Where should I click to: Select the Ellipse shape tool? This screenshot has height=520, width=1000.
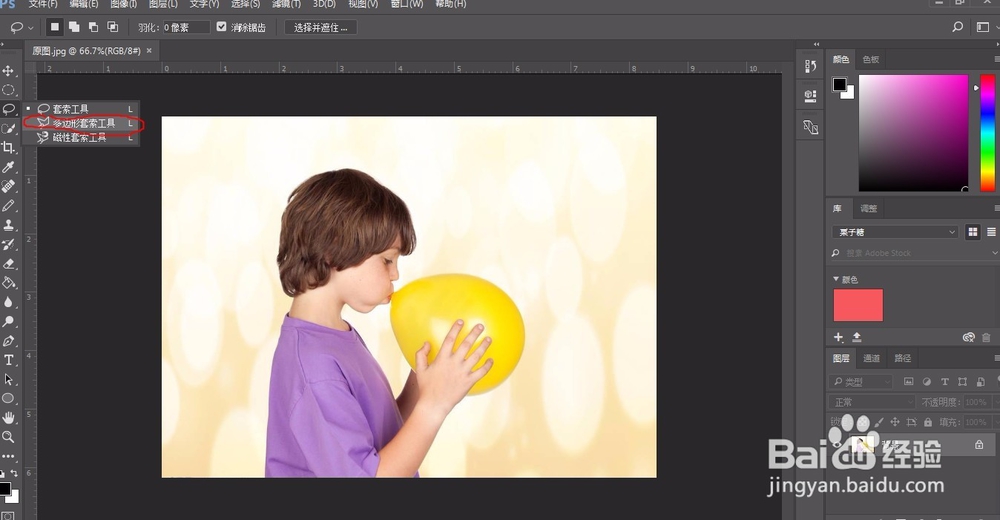[x=8, y=398]
